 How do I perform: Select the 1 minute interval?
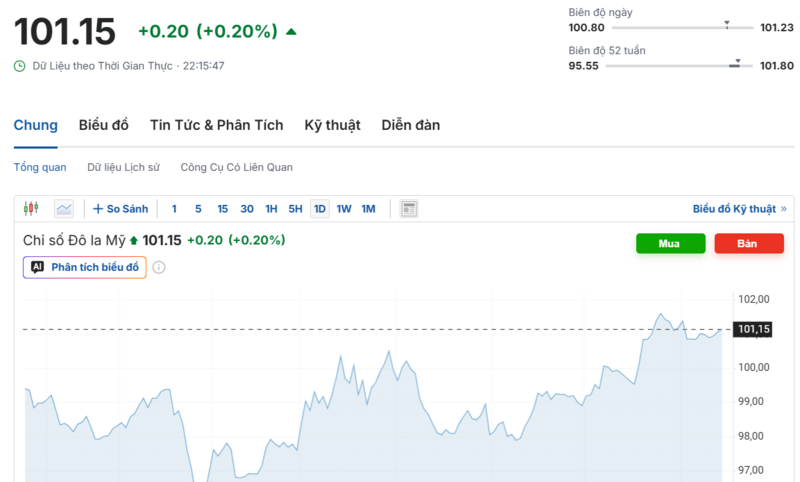pyautogui.click(x=174, y=209)
